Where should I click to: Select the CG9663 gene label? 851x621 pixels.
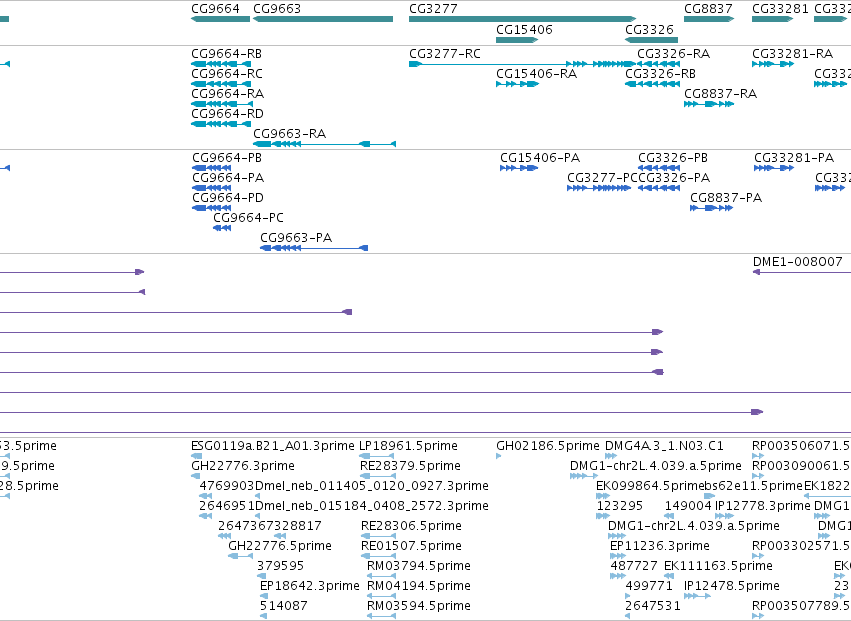tap(277, 9)
